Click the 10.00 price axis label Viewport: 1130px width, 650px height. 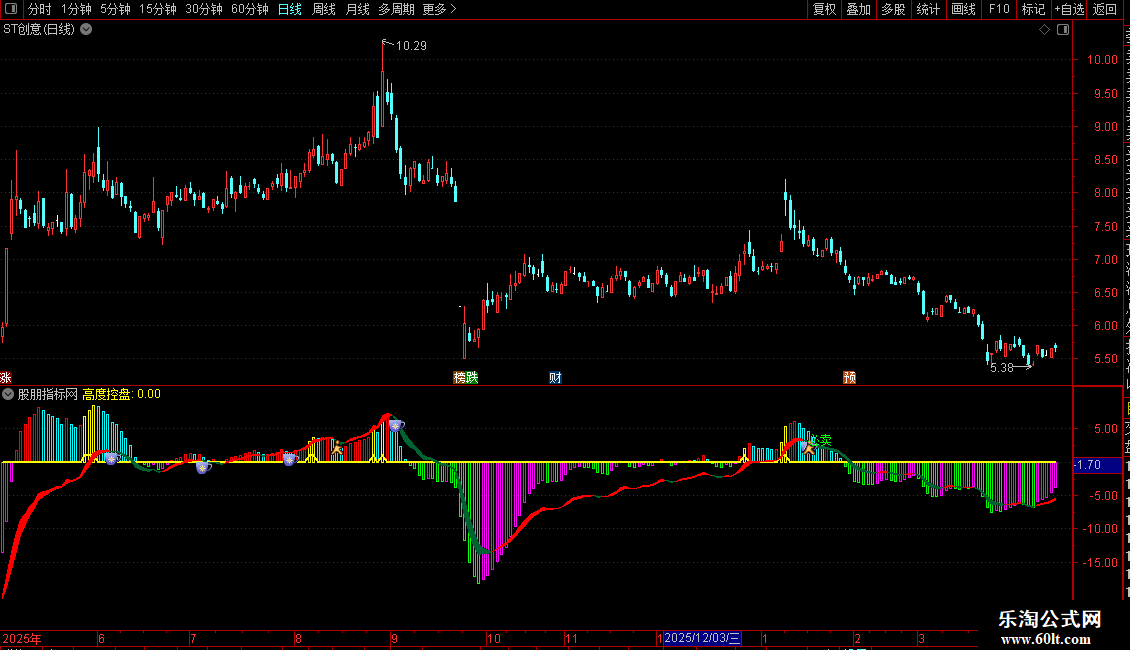(1102, 60)
